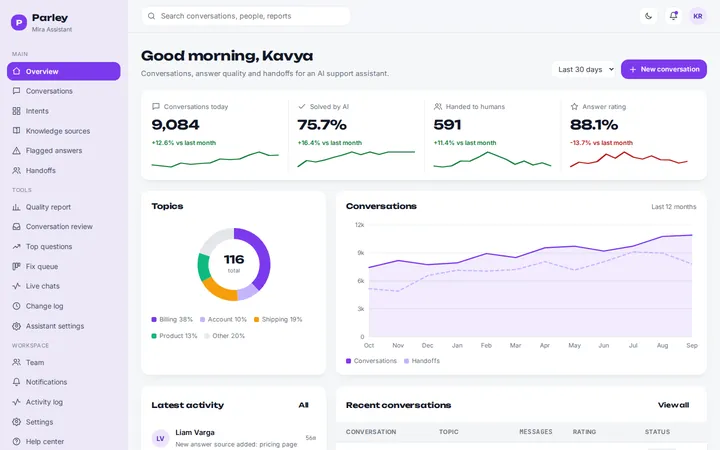Click the Handed to humans 591 value
Image resolution: width=720 pixels, height=450 pixels.
tap(447, 125)
